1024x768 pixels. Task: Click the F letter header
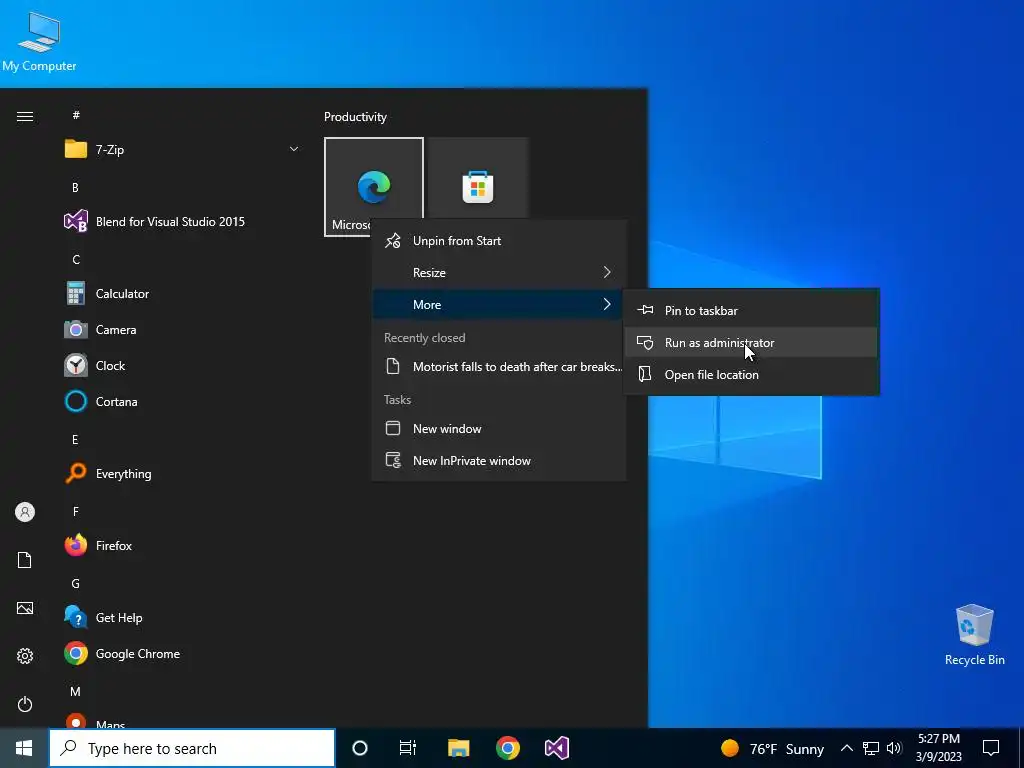(x=76, y=511)
